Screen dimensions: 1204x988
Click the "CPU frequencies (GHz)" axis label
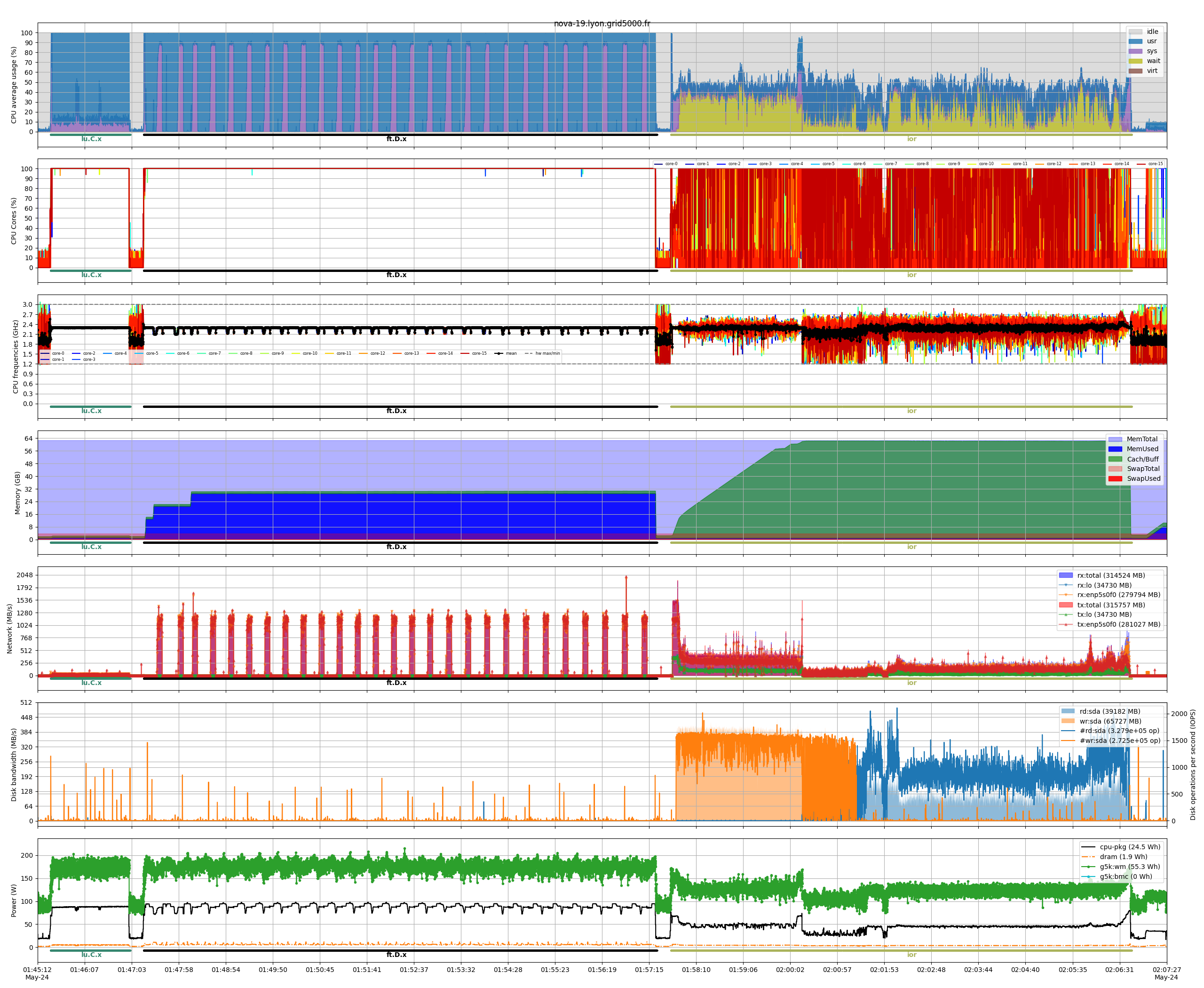pos(16,357)
